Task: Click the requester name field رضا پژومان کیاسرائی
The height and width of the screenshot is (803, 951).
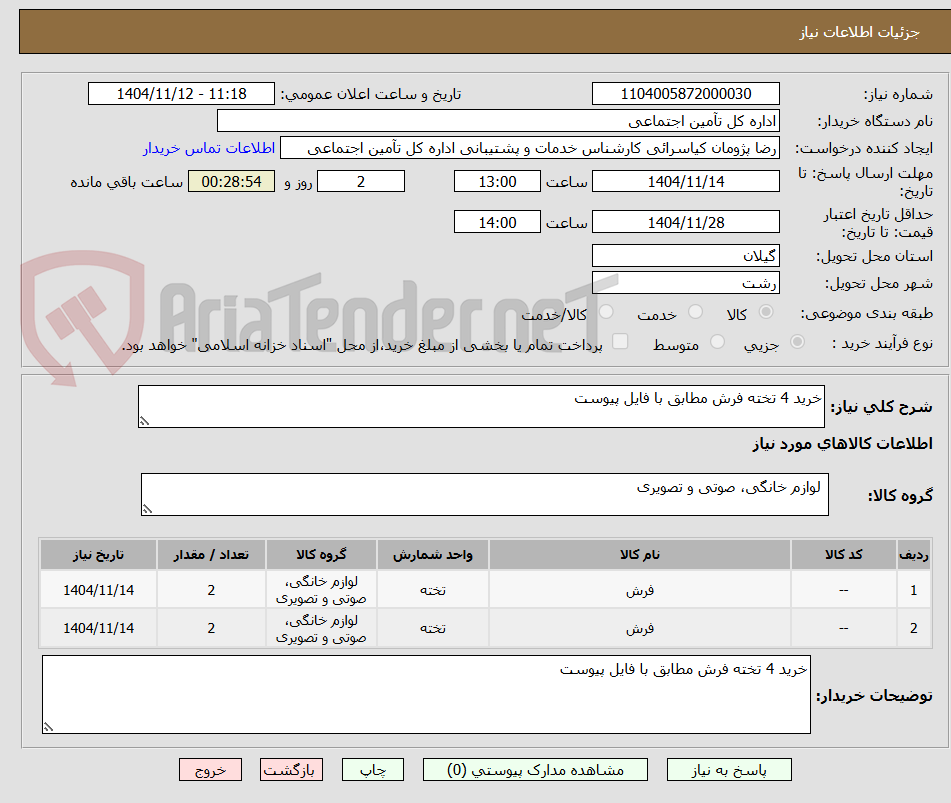Action: point(529,148)
